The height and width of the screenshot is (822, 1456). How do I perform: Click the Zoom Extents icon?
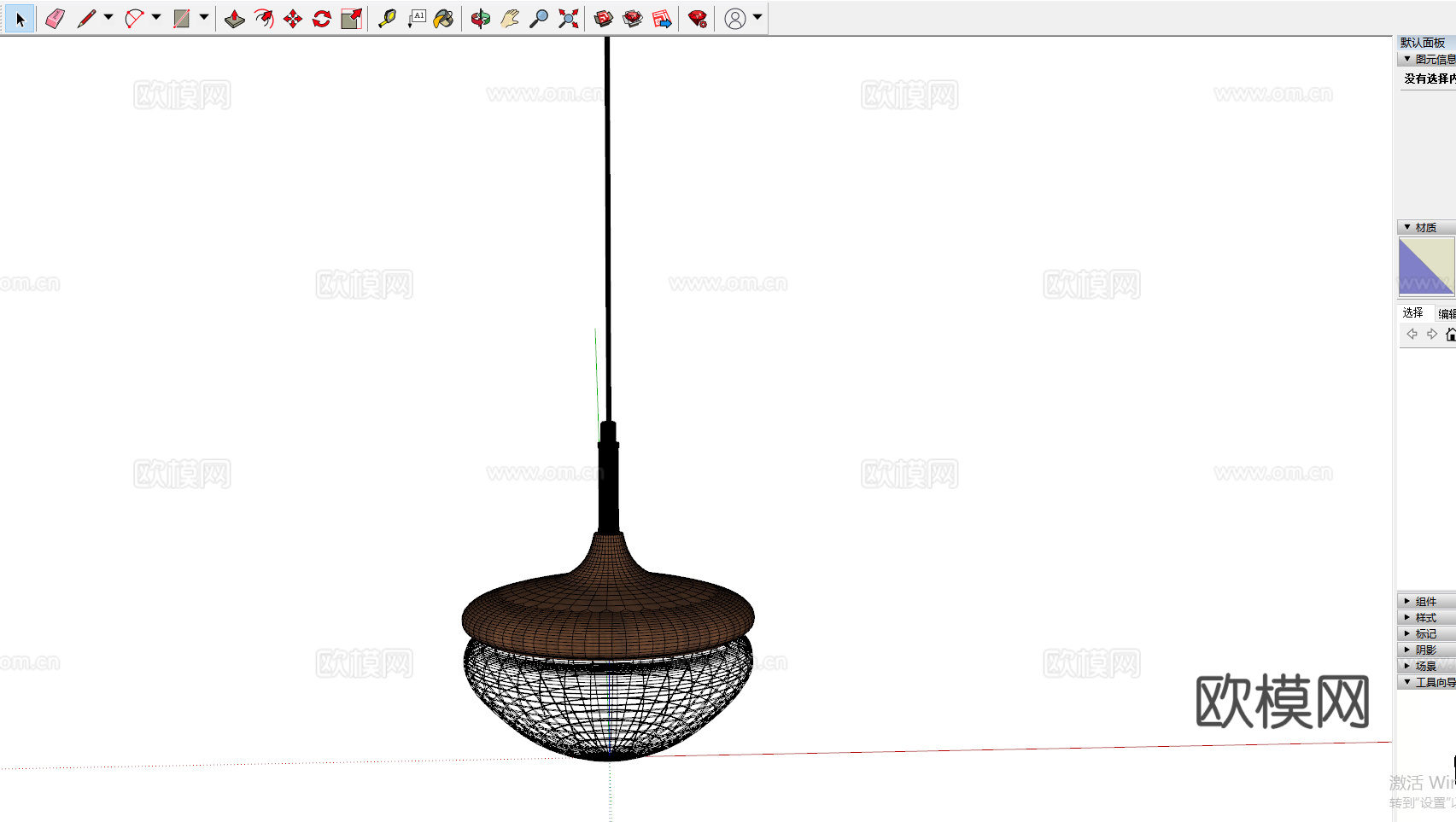[568, 19]
